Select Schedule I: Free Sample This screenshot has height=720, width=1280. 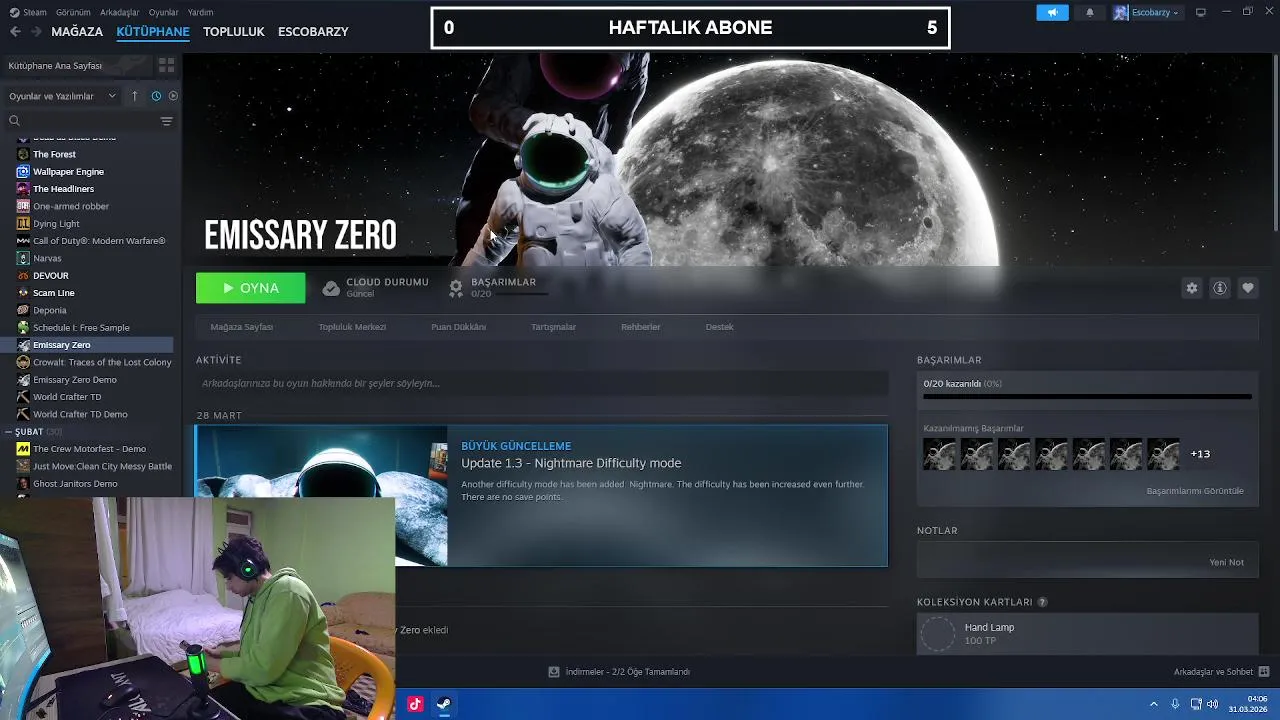tap(81, 327)
